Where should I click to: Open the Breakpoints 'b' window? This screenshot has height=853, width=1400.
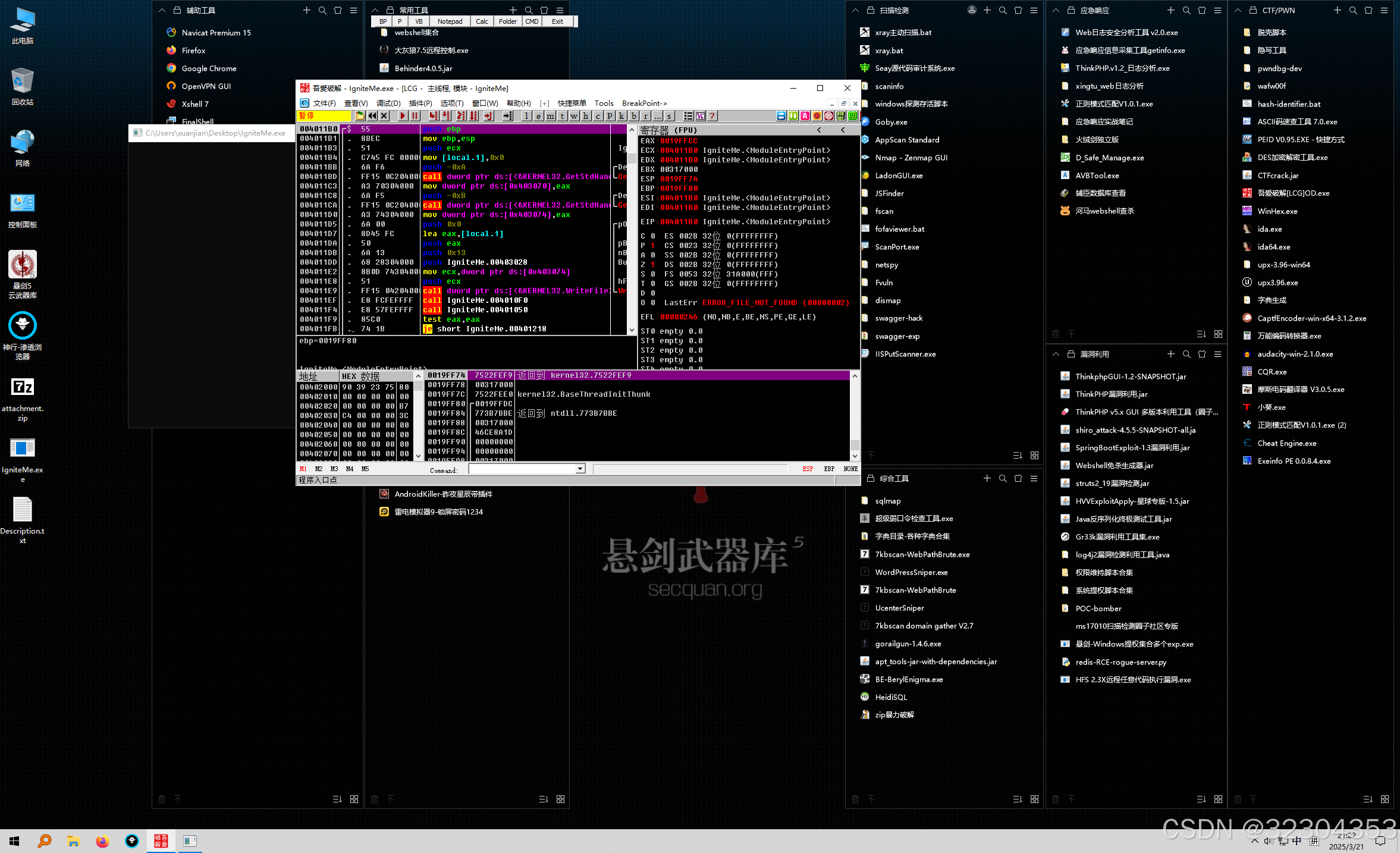point(634,116)
